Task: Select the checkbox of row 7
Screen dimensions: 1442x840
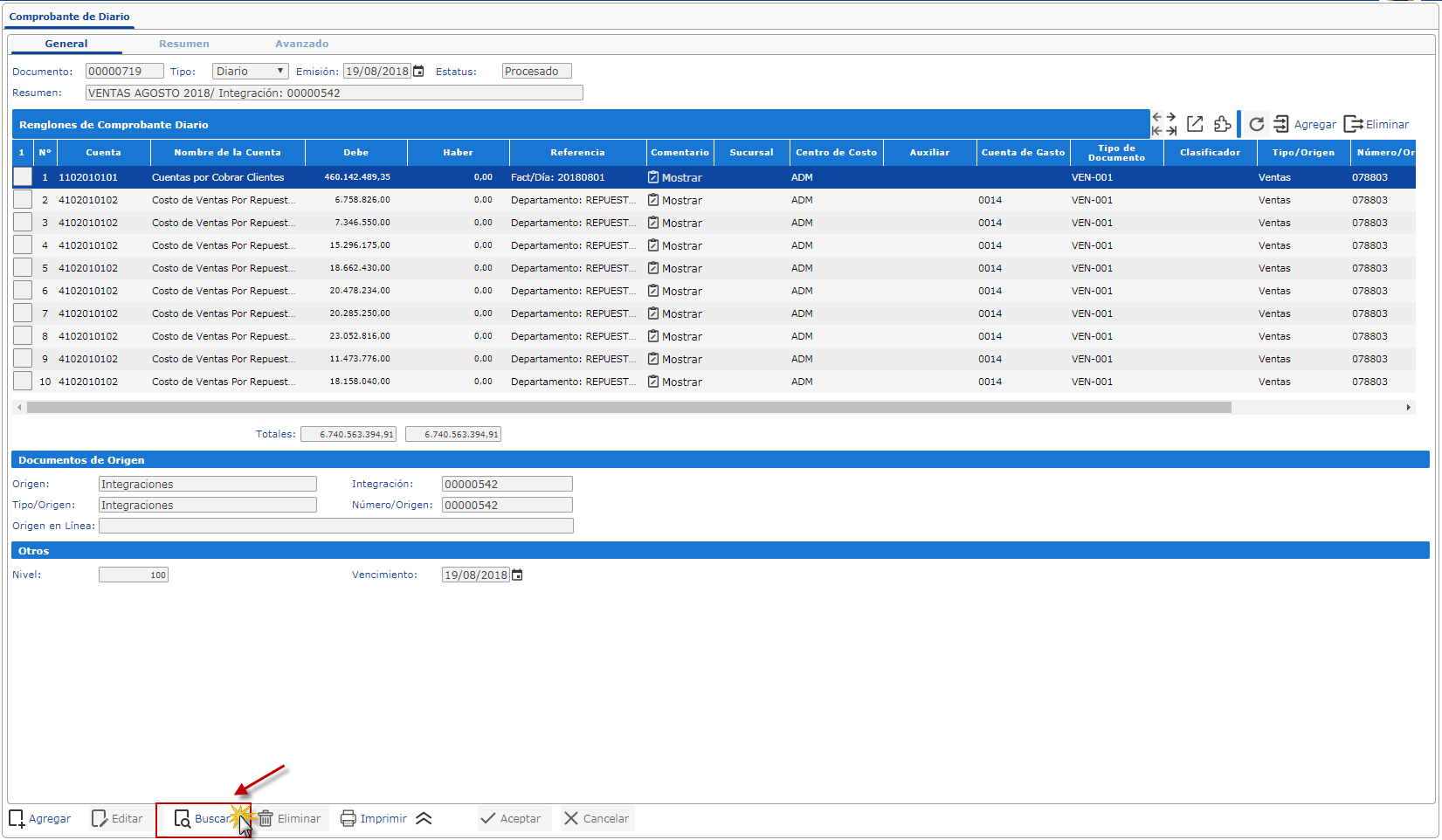Action: (x=23, y=313)
